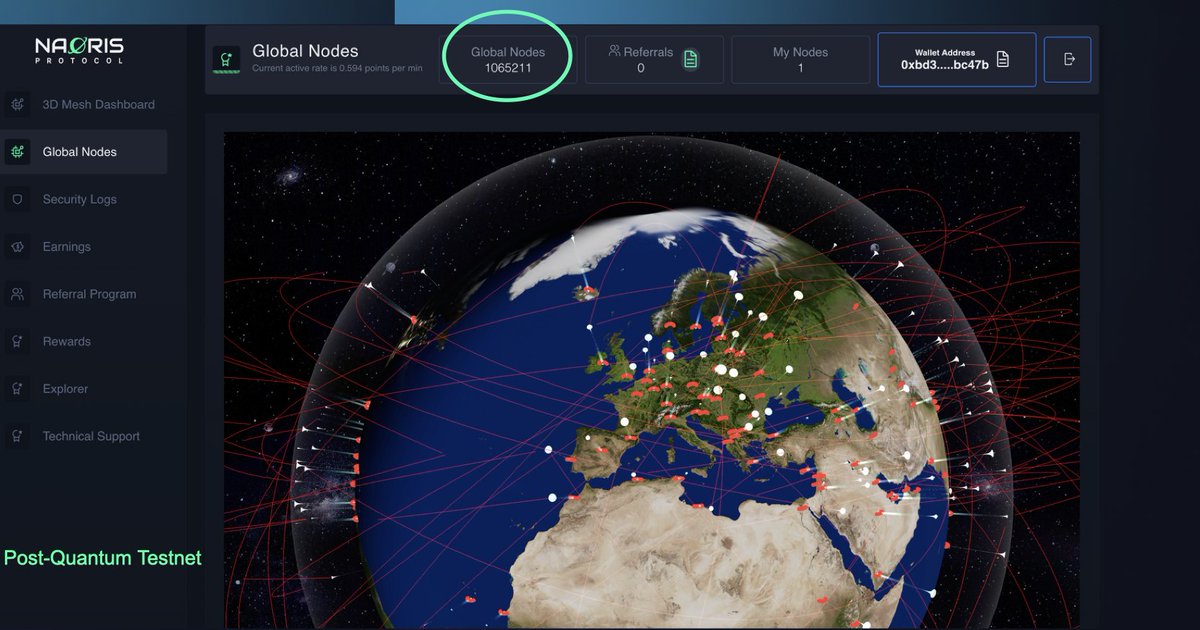
Task: Click the green Global Nodes robot icon
Action: (226, 59)
